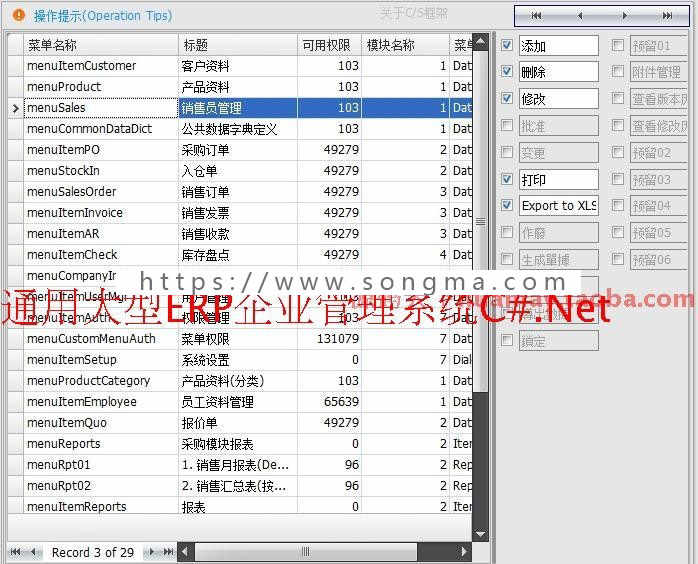Image resolution: width=698 pixels, height=564 pixels.
Task: Sort by 标题 column header
Action: coord(238,45)
